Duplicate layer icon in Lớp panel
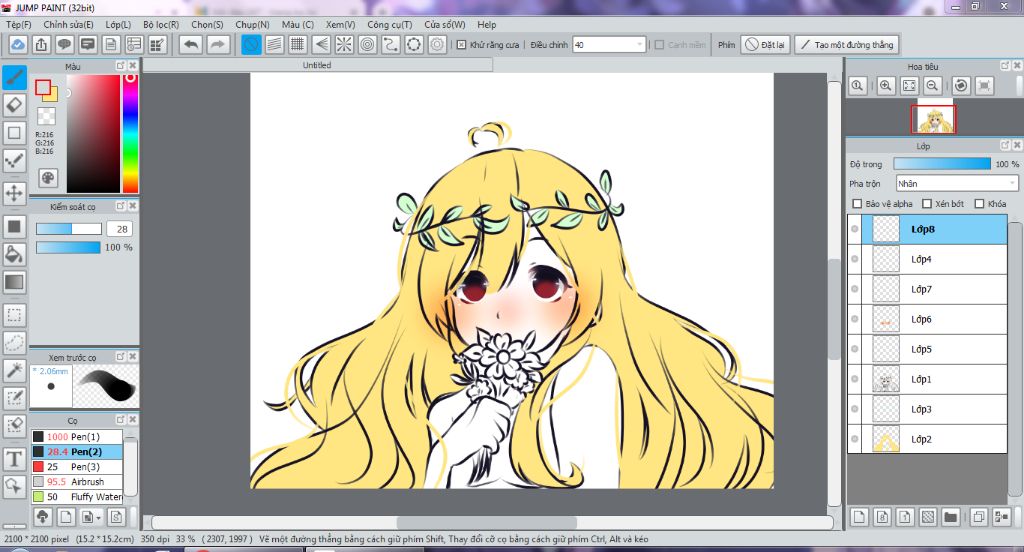Screen dimensions: 1024x552 click(978, 517)
